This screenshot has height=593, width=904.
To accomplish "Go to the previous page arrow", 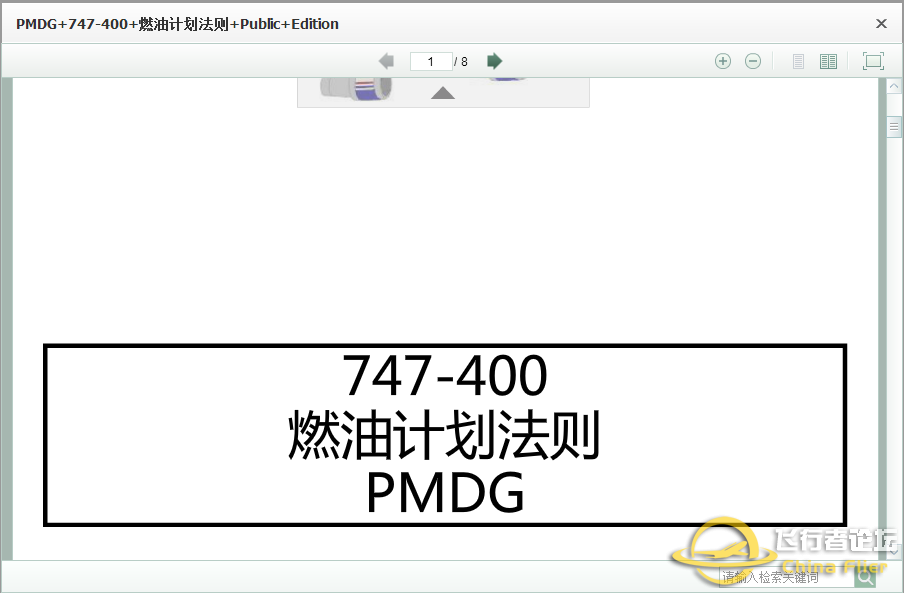I will [386, 60].
